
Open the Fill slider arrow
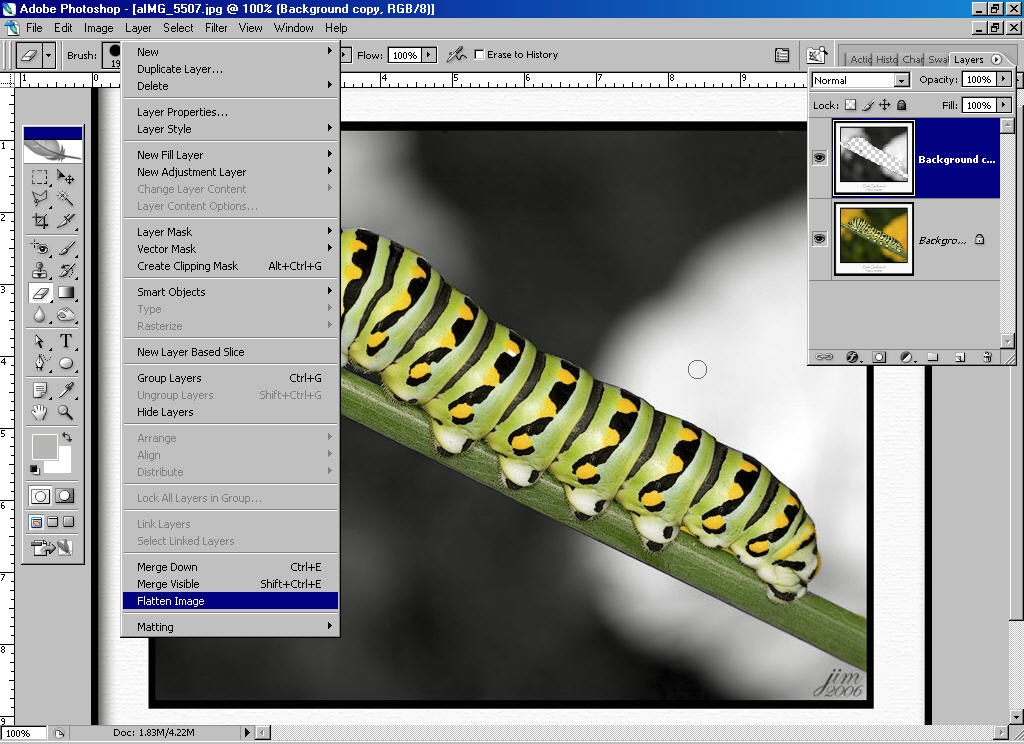tap(1004, 105)
